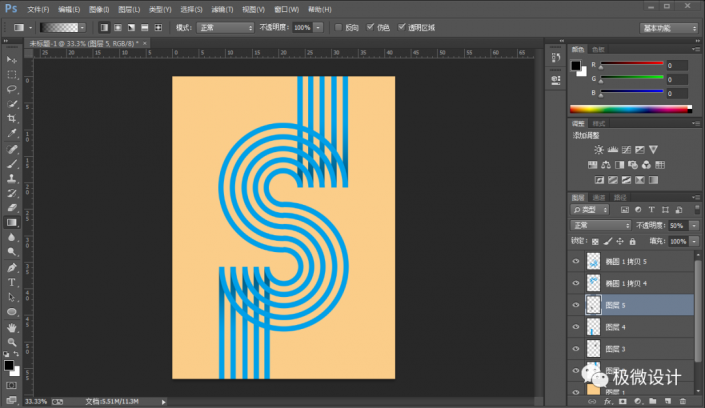Select the Type tool
Screen dimensions: 705x408
[12, 282]
